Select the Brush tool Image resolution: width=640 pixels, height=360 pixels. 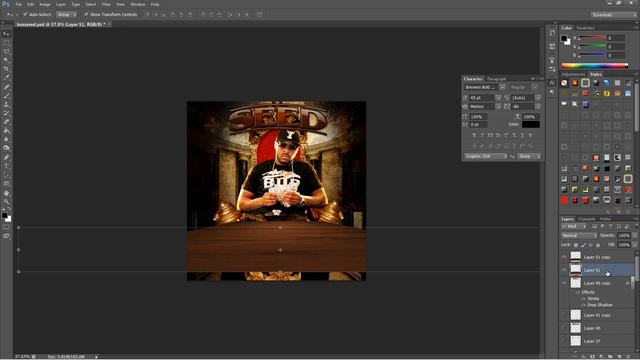[7, 96]
